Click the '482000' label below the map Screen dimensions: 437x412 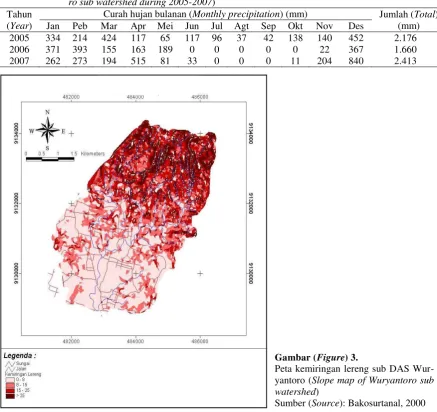71,341
